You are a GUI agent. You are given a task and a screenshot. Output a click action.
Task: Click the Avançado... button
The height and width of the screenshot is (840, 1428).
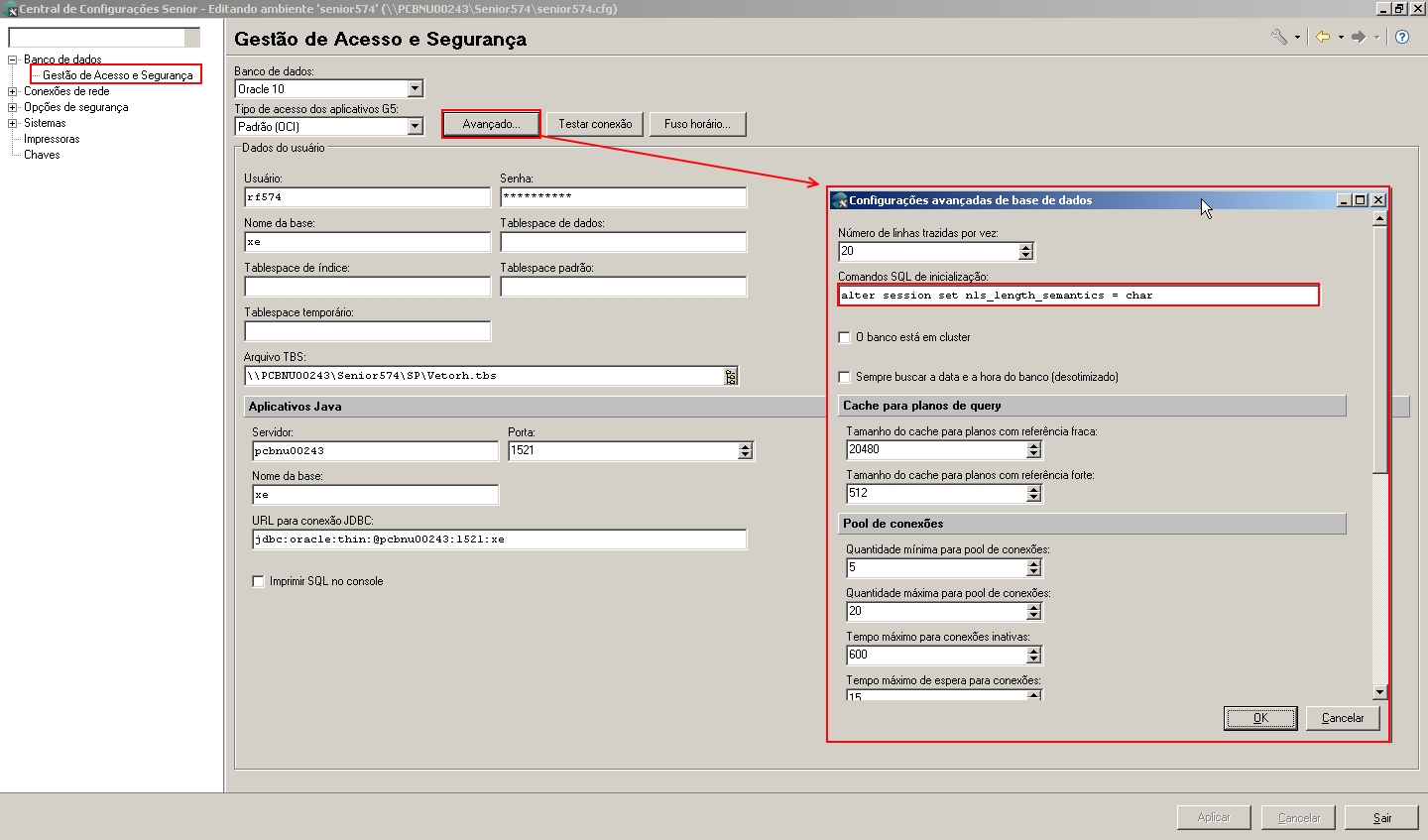click(491, 124)
